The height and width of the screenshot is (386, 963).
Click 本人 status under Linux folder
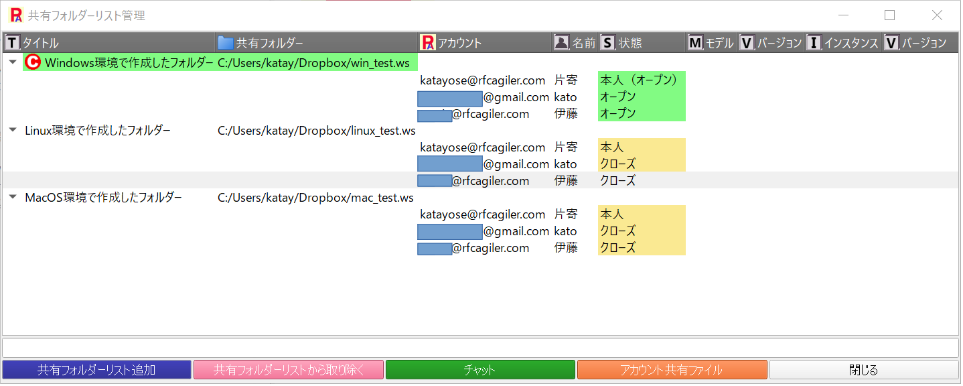click(642, 147)
